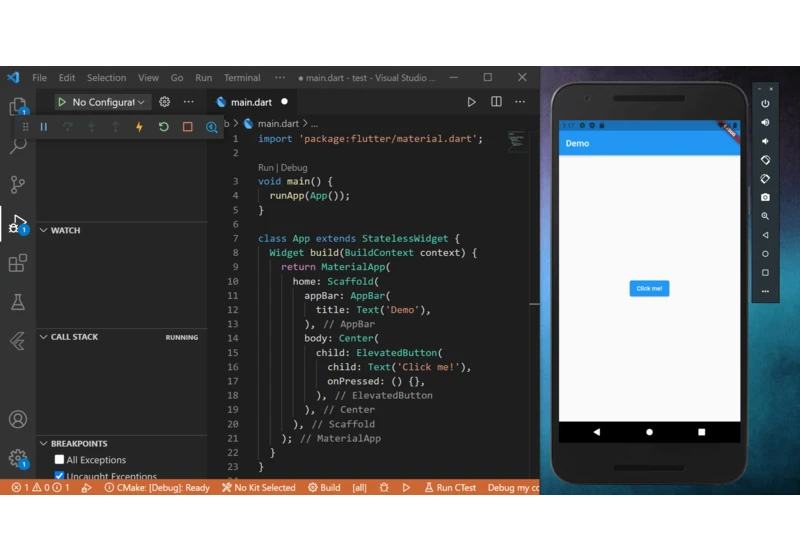Tap the emulator Home navigation circle

649,432
